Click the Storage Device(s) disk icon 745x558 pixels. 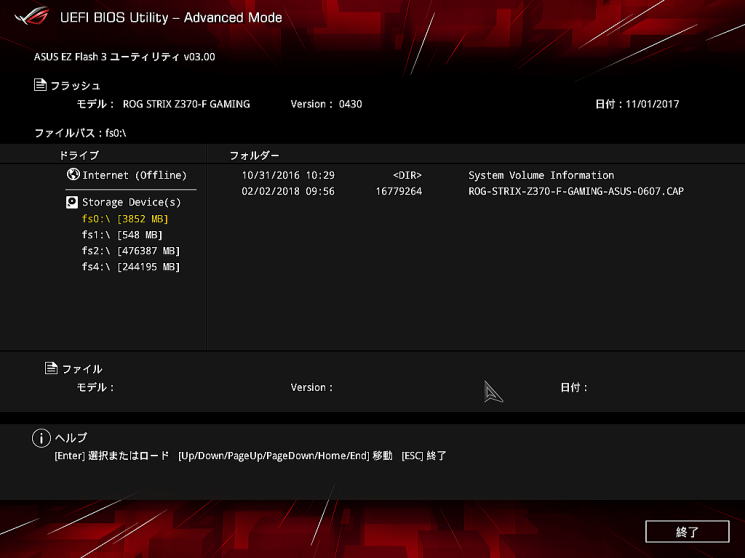coord(72,202)
